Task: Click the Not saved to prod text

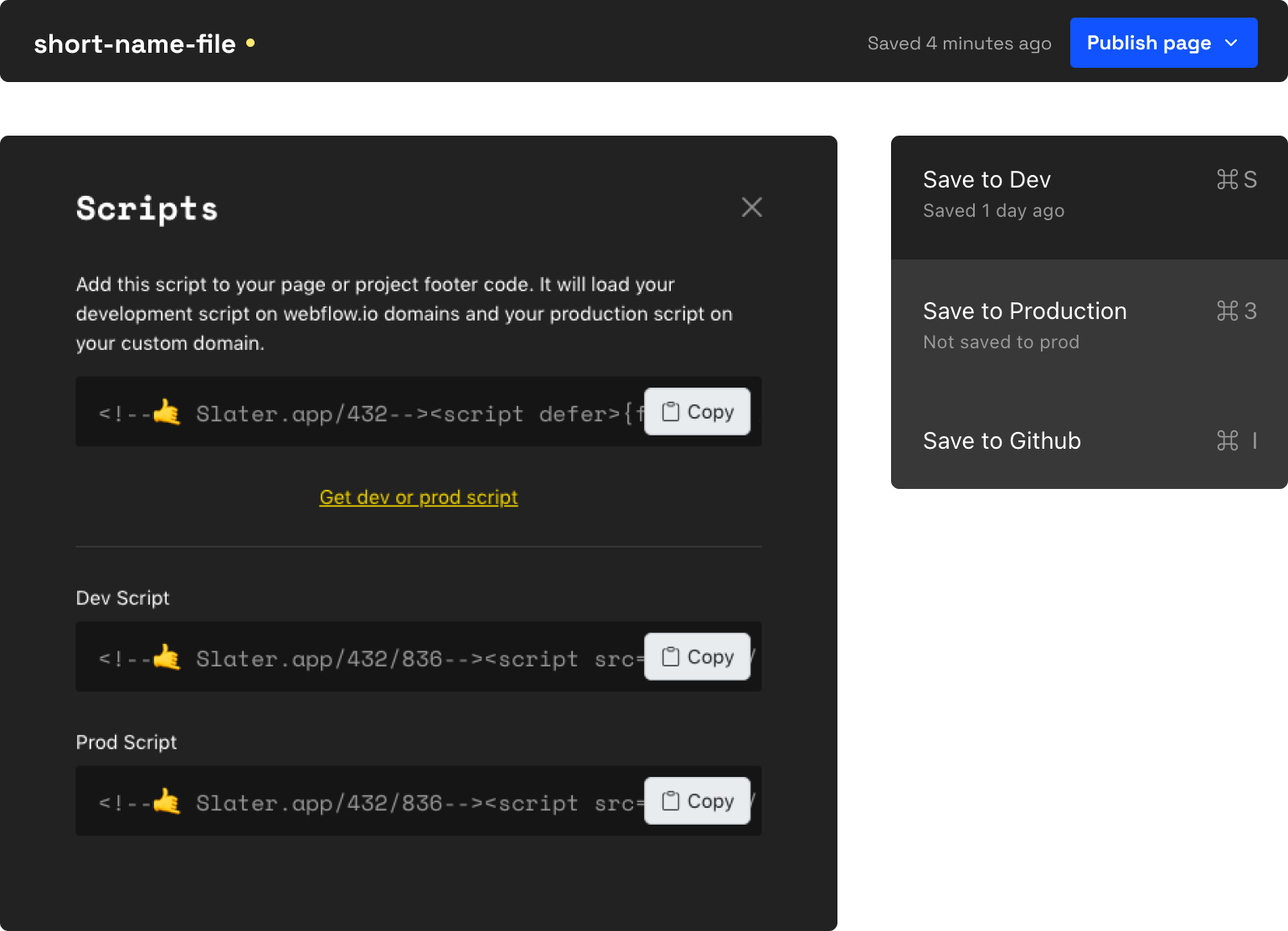Action: [1001, 342]
